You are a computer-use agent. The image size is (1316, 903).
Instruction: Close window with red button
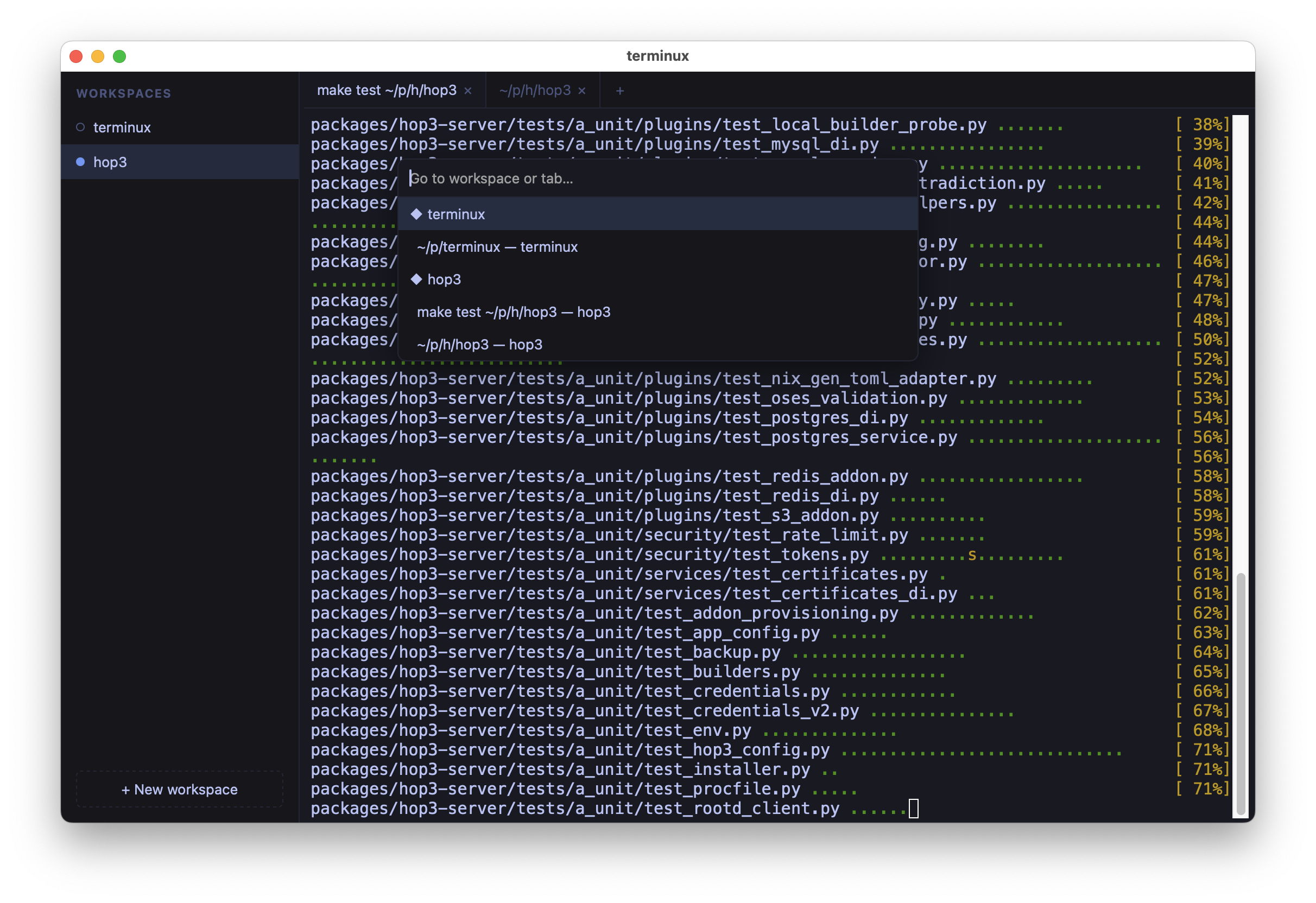pos(77,56)
